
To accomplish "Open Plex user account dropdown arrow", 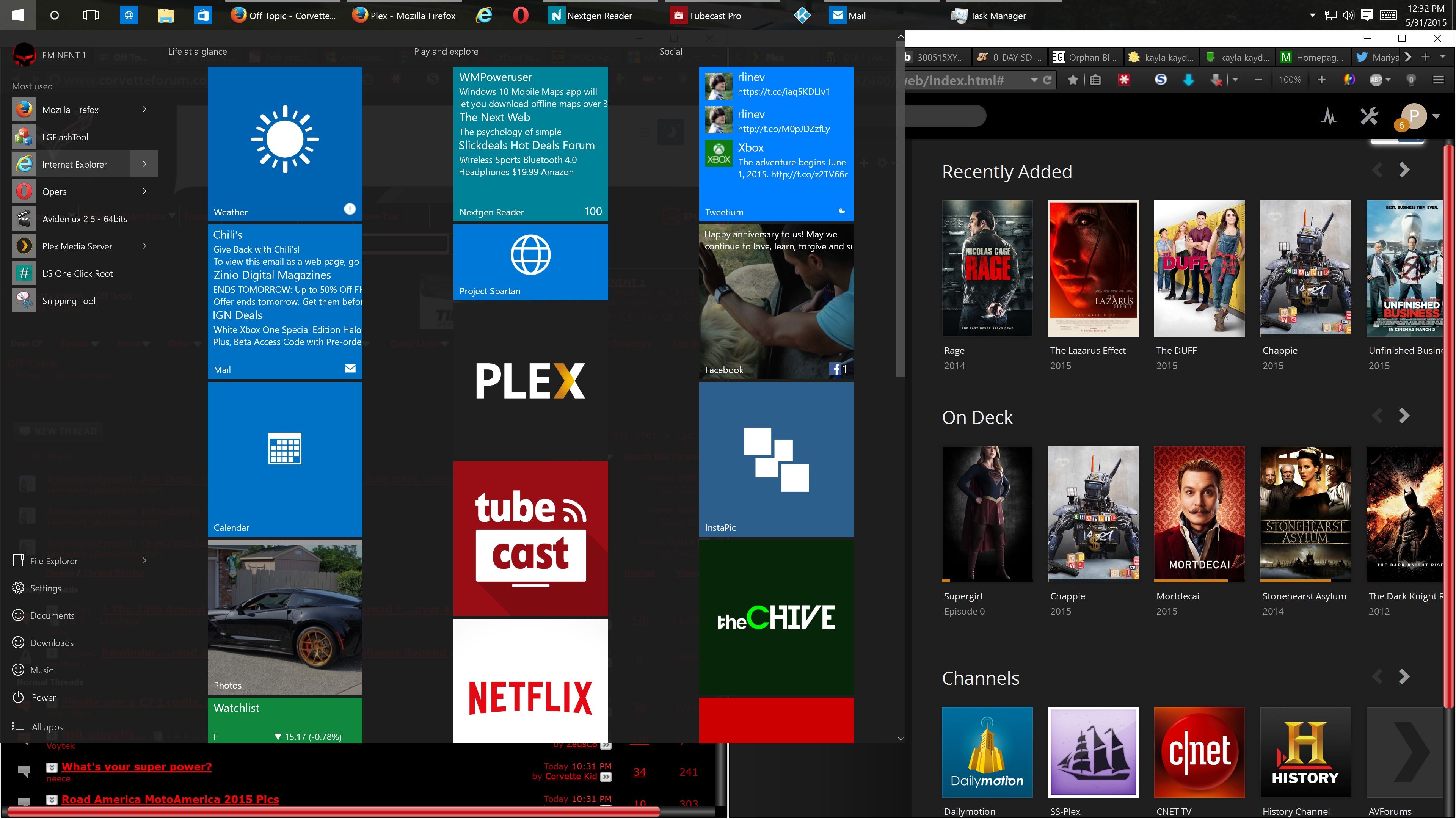I will tap(1436, 116).
